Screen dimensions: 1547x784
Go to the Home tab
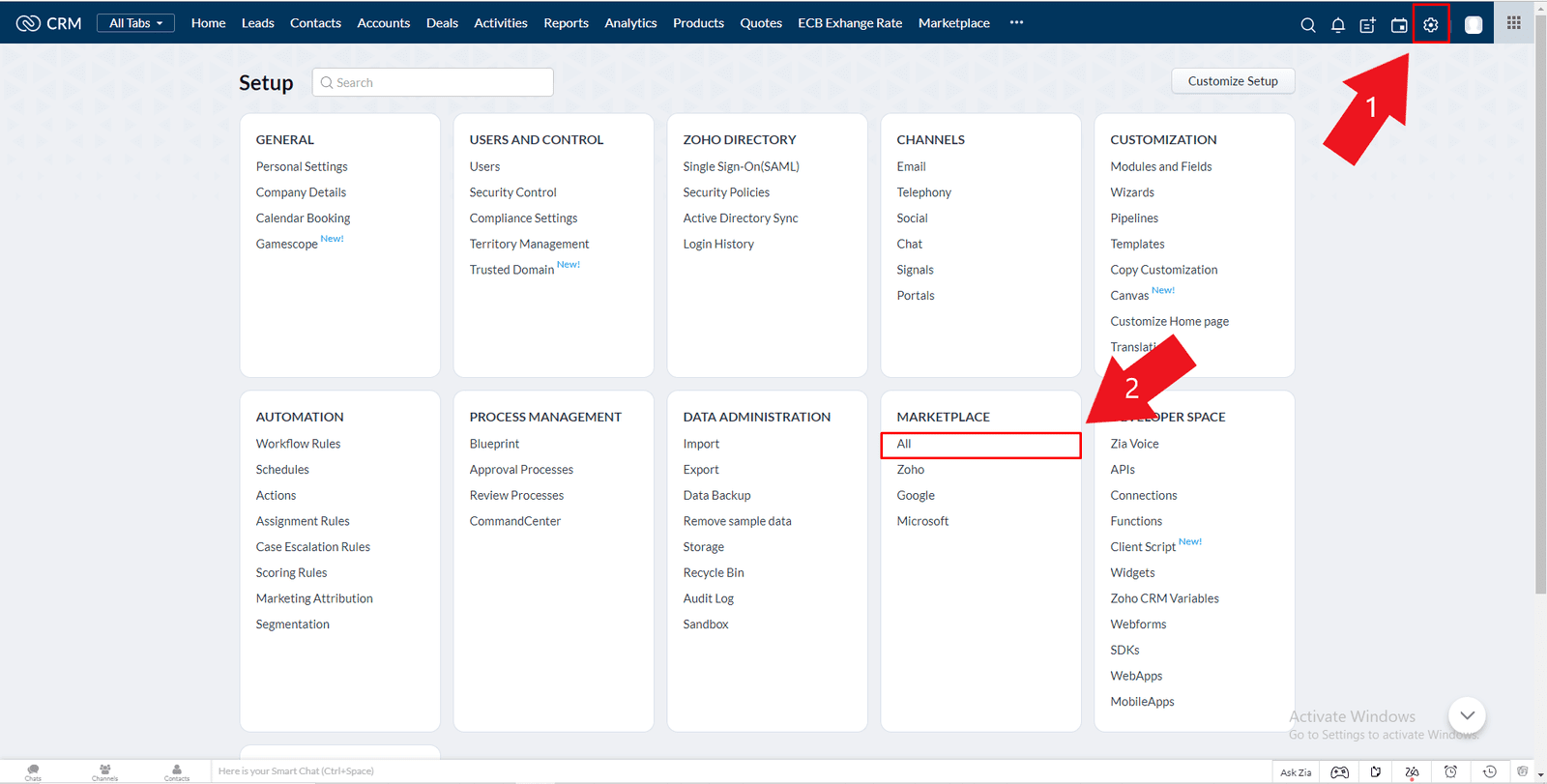click(208, 23)
